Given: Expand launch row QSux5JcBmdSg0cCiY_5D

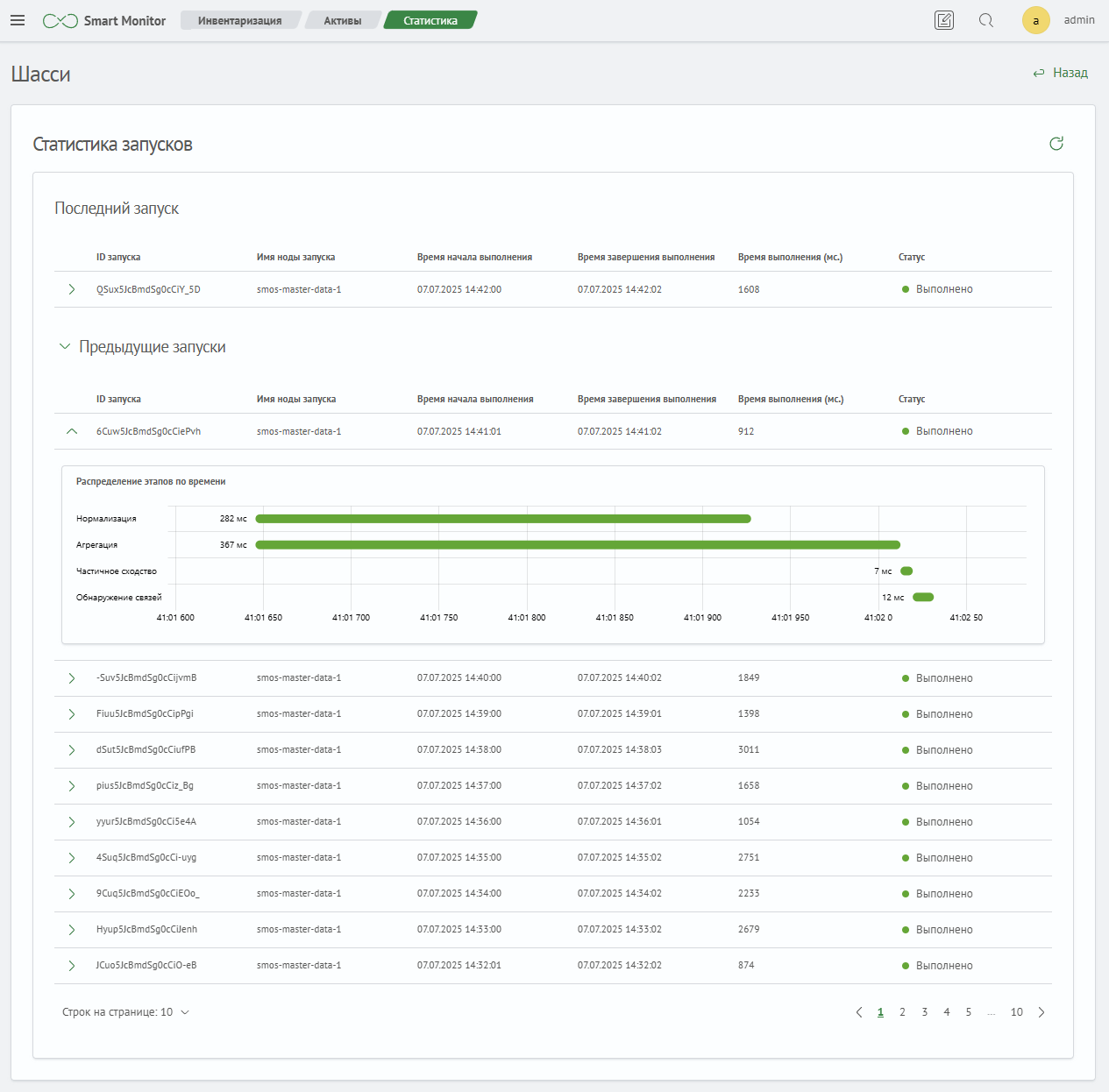Looking at the screenshot, I should coord(72,289).
